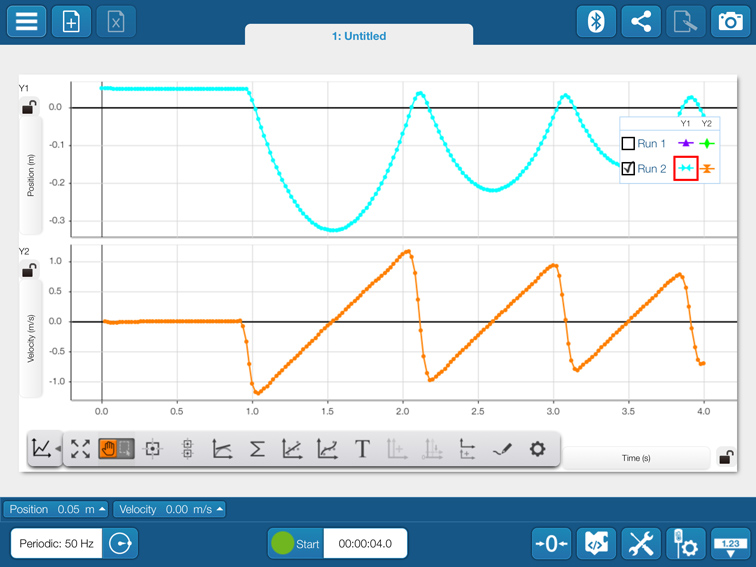Toggle graph tools palette

45,448
